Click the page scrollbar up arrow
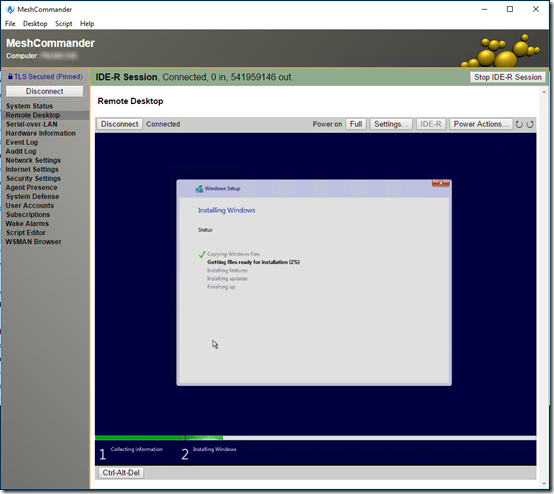The image size is (554, 494). coord(543,92)
